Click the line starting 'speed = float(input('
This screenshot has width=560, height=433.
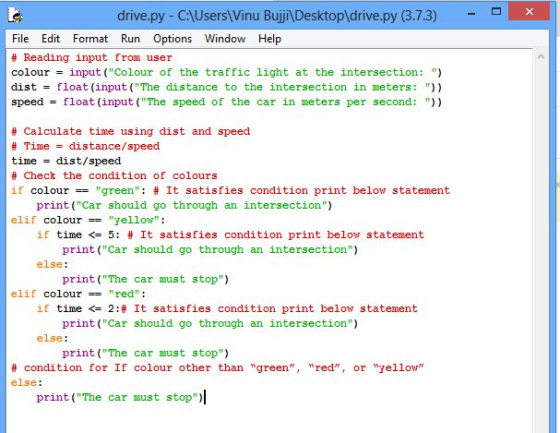pos(226,102)
